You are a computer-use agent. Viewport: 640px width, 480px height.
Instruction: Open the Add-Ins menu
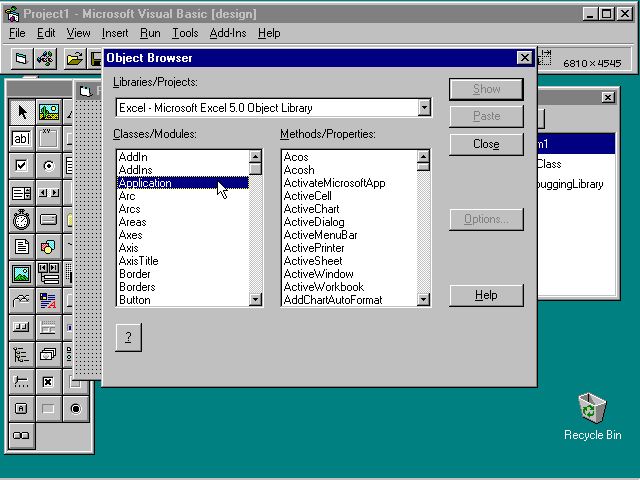228,33
